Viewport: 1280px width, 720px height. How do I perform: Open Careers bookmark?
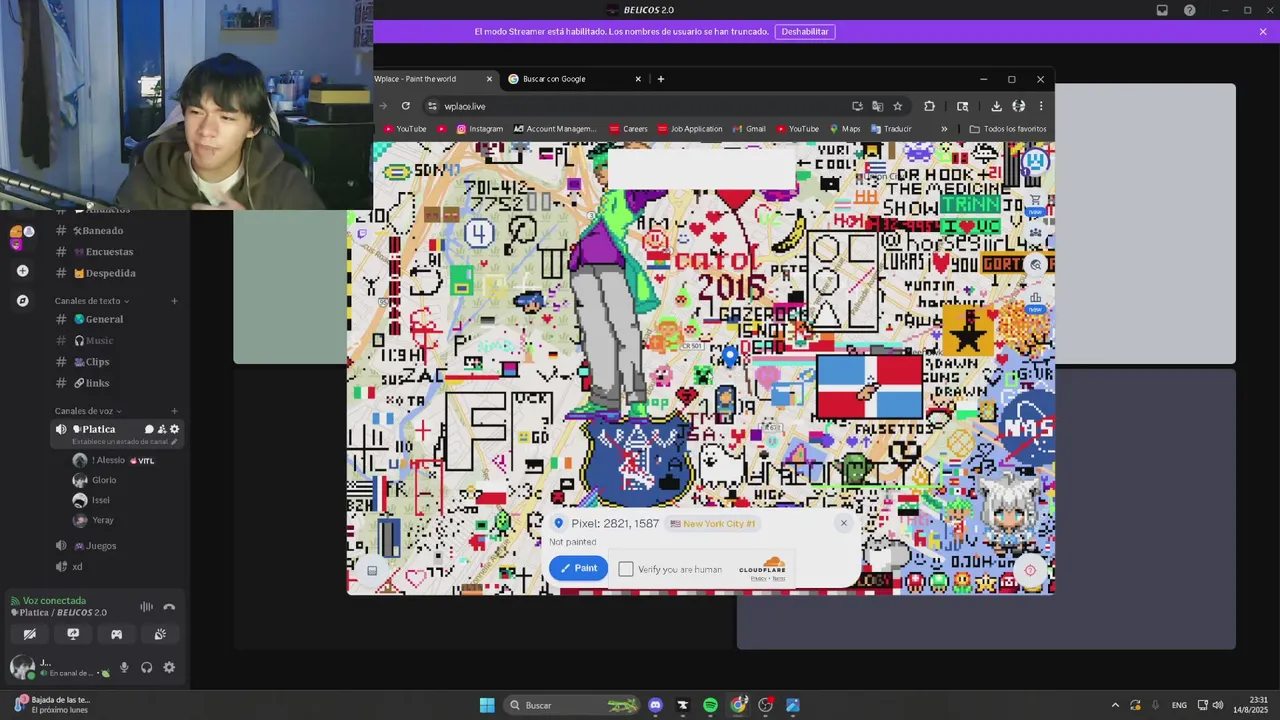tap(628, 129)
